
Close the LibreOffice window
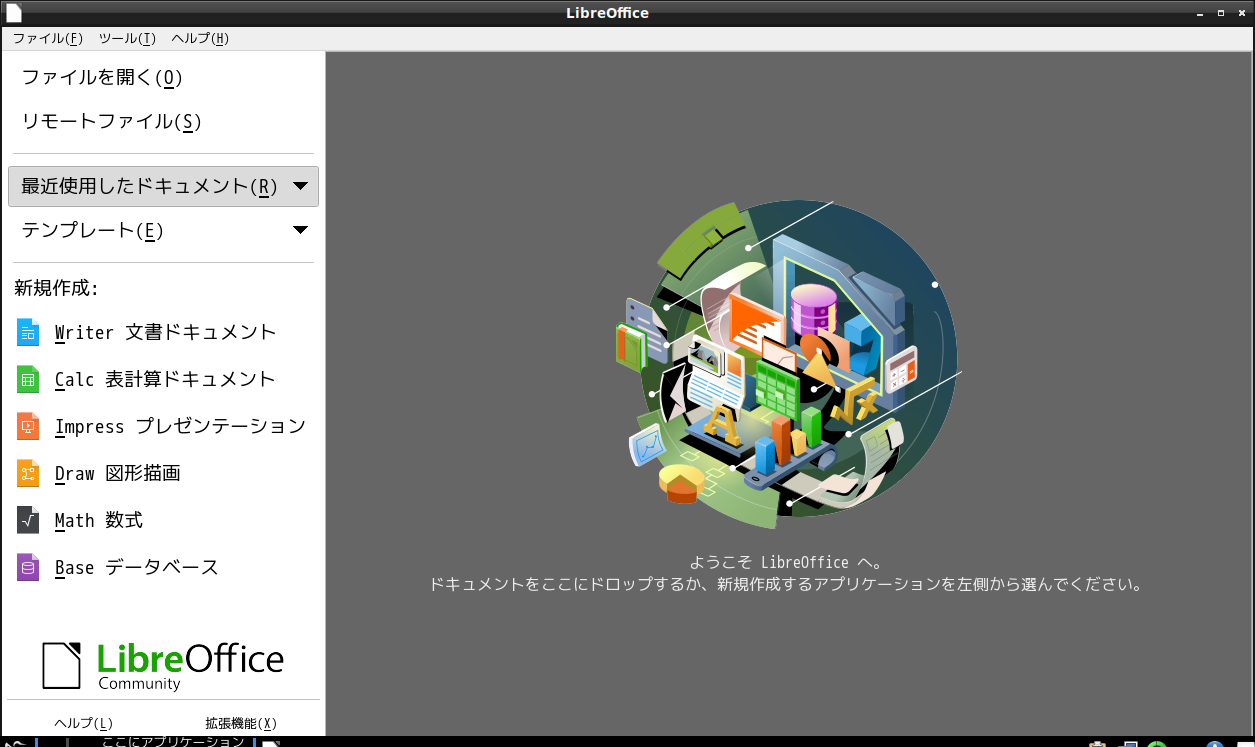pyautogui.click(x=1243, y=13)
